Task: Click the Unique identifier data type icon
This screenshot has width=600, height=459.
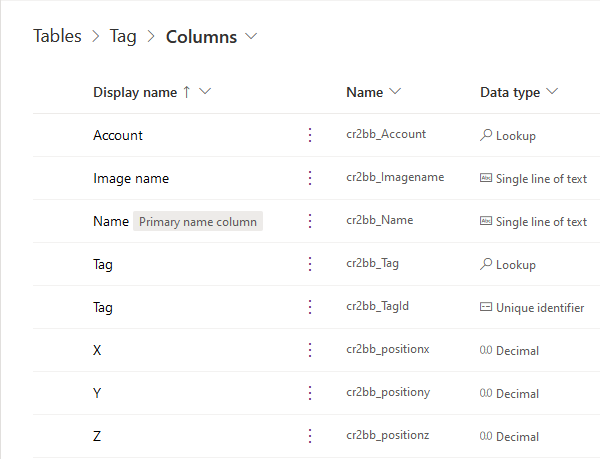Action: click(486, 308)
